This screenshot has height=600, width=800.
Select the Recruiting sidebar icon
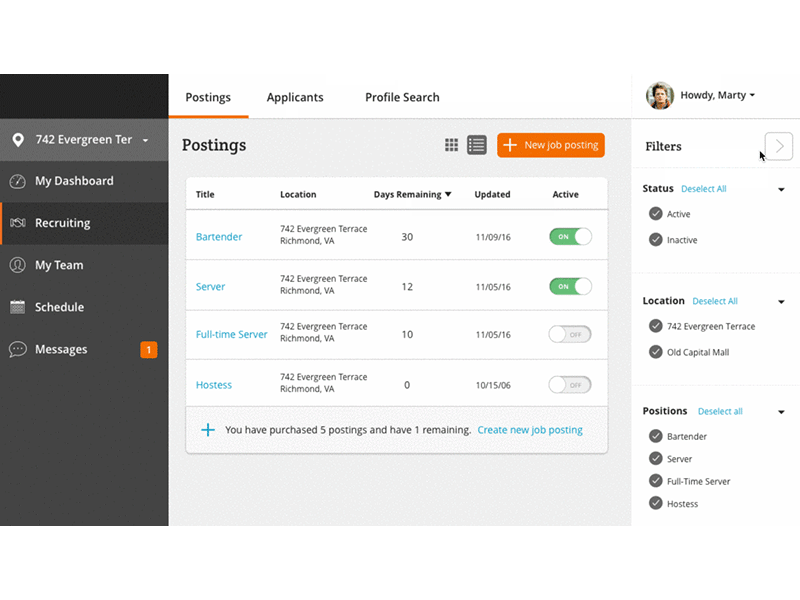click(18, 223)
